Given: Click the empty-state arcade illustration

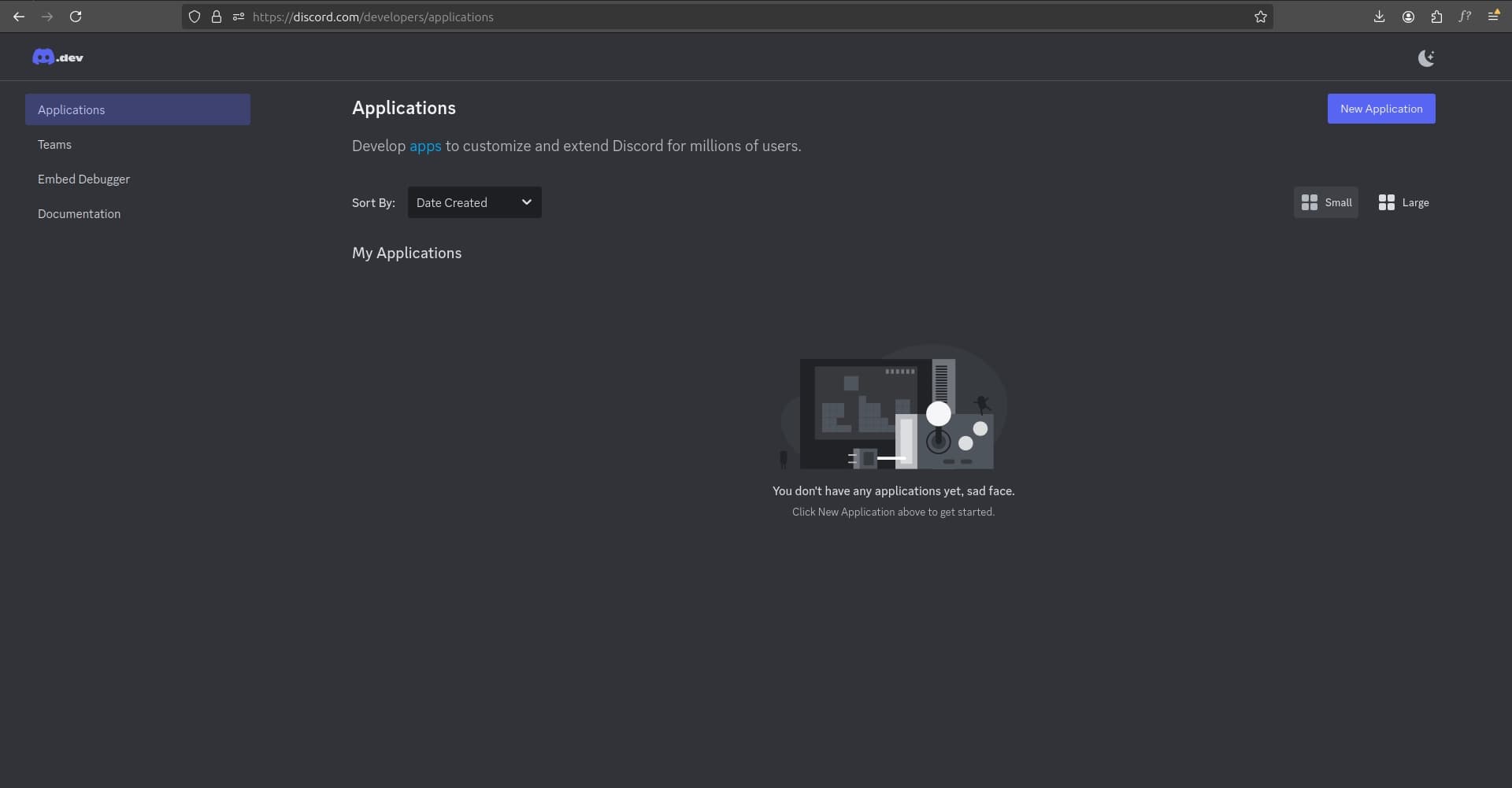Looking at the screenshot, I should coord(894,407).
